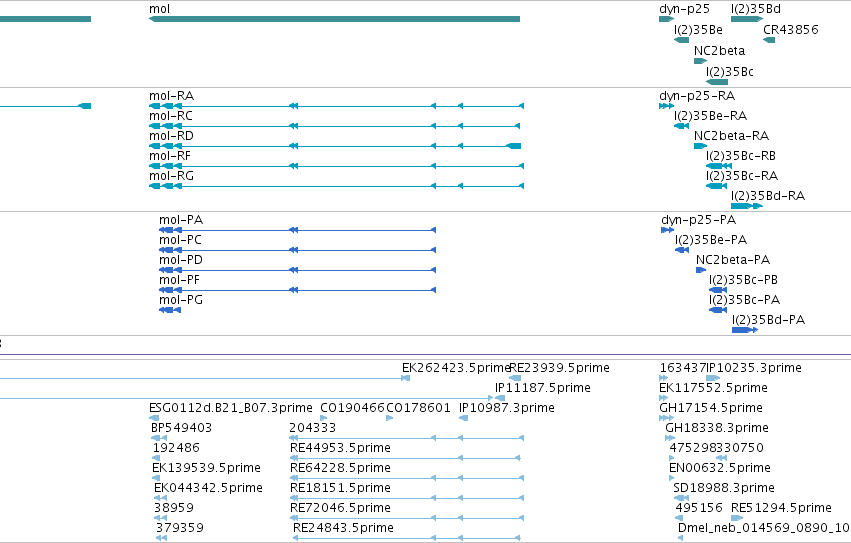The height and width of the screenshot is (543, 851).
Task: Click the l(2)35Bc-PA protein label
Action: click(745, 300)
